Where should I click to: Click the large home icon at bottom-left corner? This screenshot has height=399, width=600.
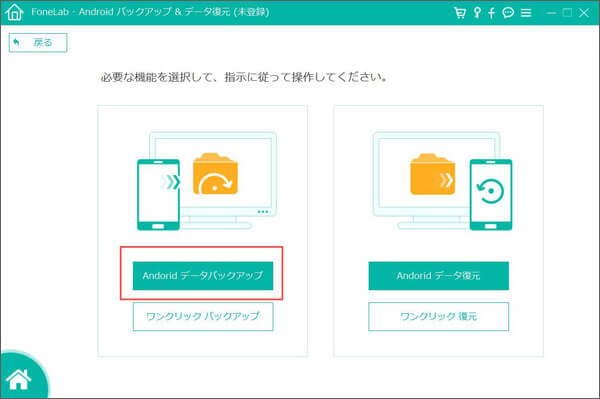point(18,379)
